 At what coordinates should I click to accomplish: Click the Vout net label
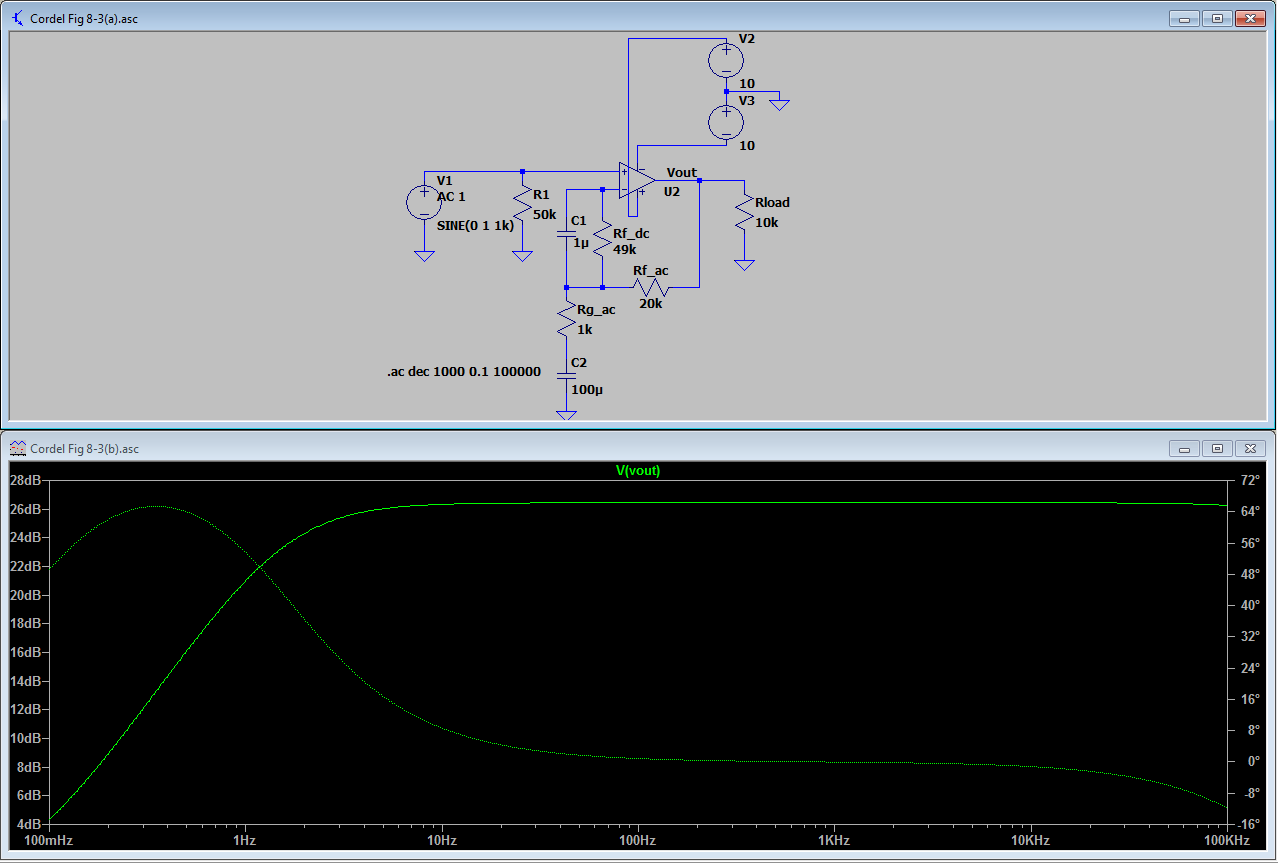click(681, 173)
